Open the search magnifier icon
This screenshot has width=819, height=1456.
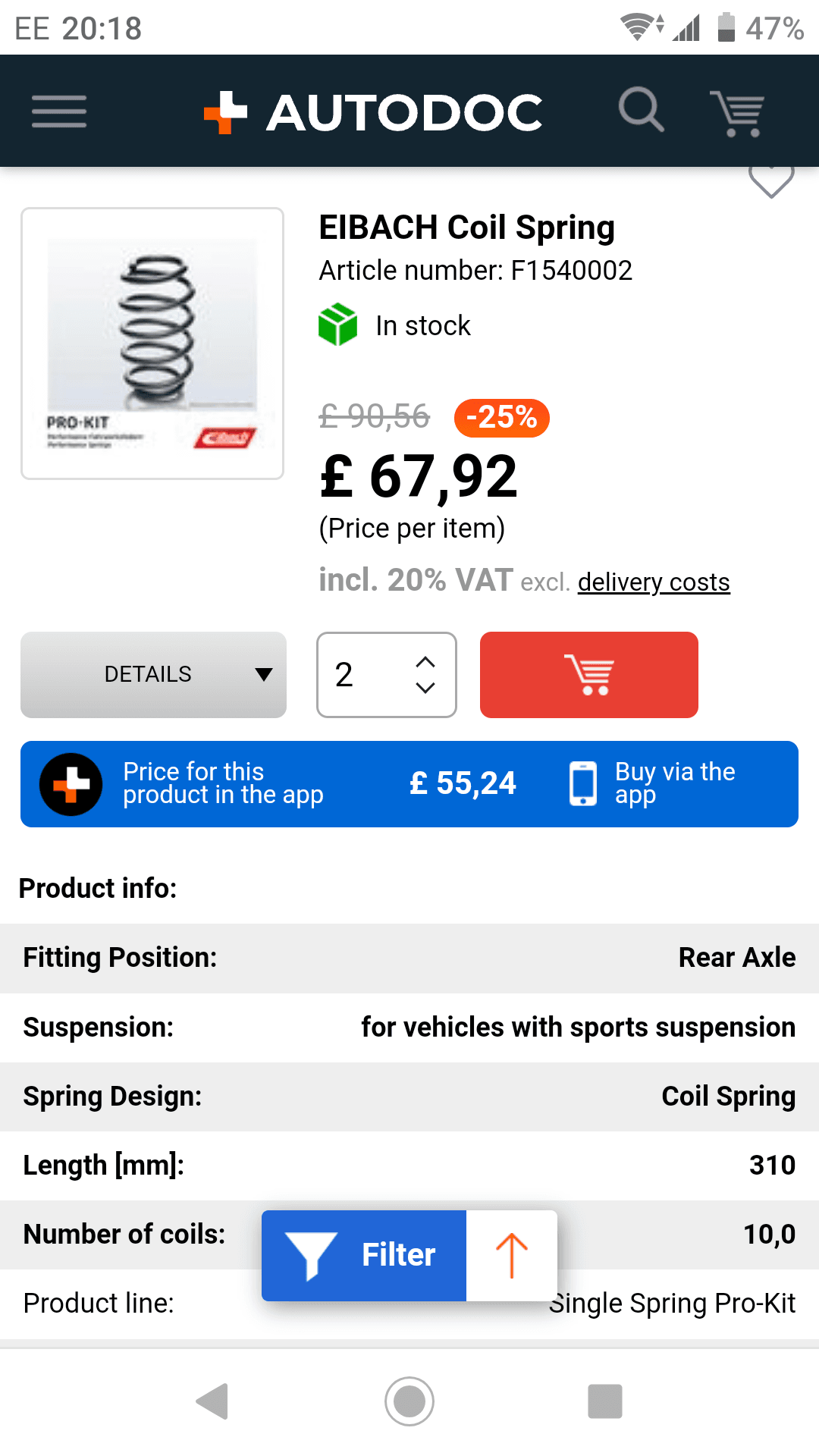click(x=641, y=111)
